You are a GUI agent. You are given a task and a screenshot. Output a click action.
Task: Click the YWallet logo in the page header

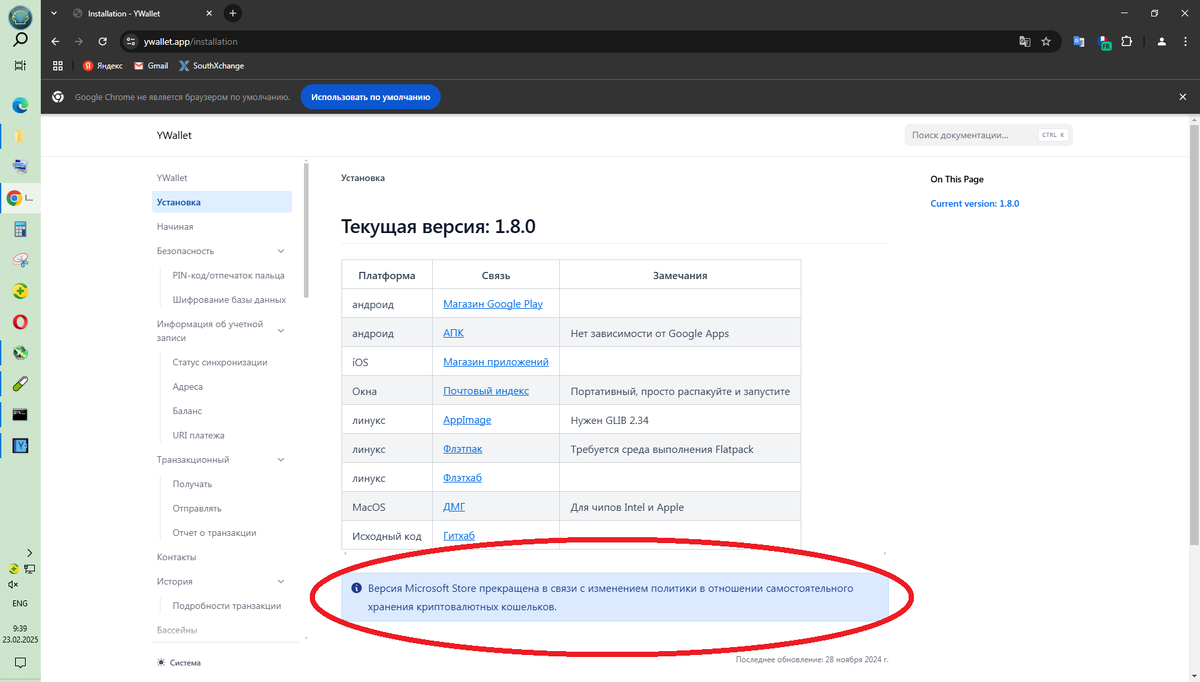click(x=174, y=135)
